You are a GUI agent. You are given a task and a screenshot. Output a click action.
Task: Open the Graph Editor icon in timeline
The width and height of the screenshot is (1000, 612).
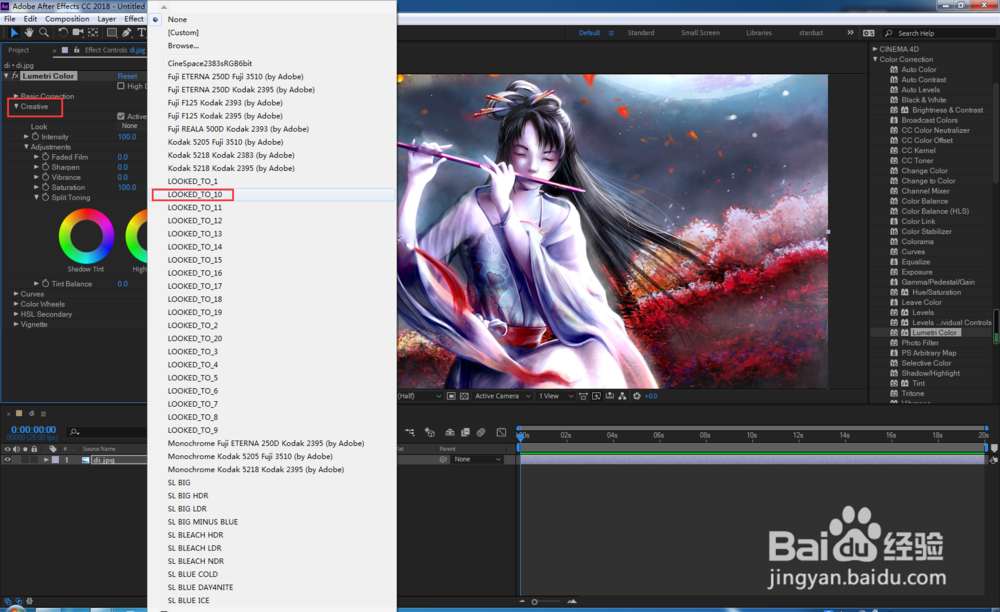pyautogui.click(x=502, y=432)
